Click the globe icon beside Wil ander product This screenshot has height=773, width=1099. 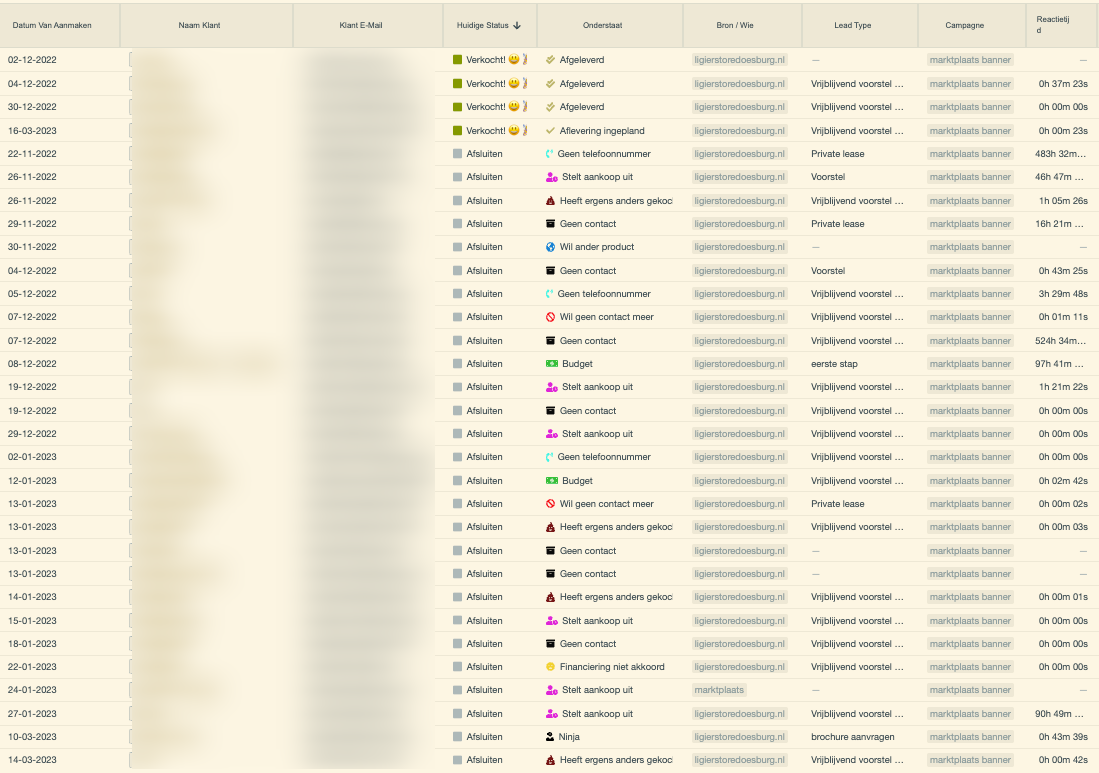click(550, 247)
